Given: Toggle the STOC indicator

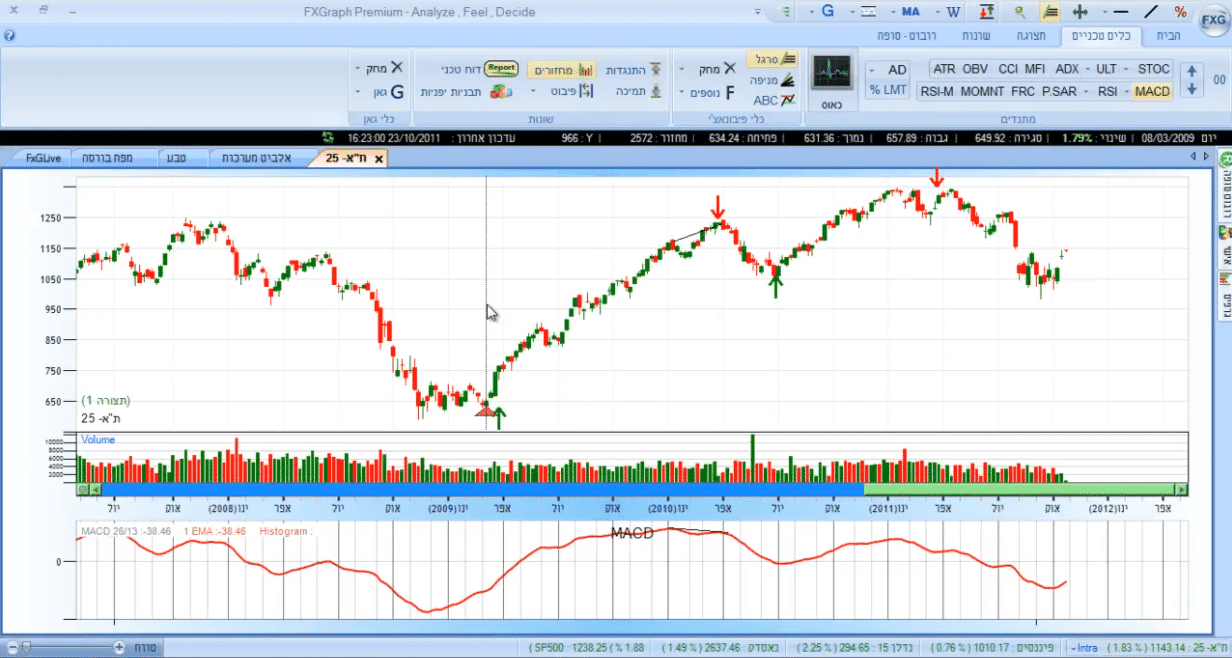Looking at the screenshot, I should pyautogui.click(x=1153, y=69).
